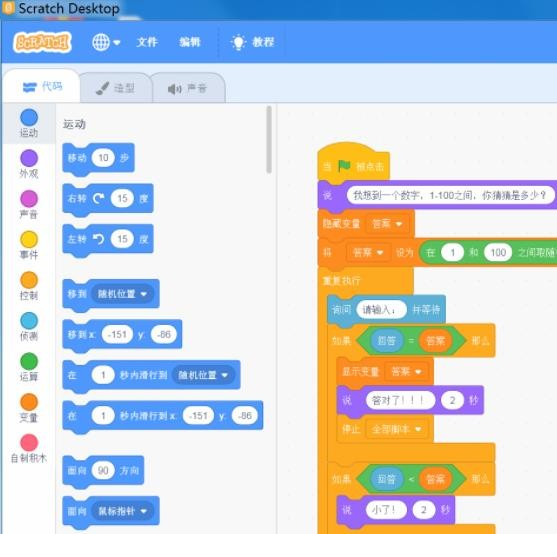Image resolution: width=557 pixels, height=557 pixels.
Task: Open 教程 with the lightbulb icon
Action: coord(252,43)
